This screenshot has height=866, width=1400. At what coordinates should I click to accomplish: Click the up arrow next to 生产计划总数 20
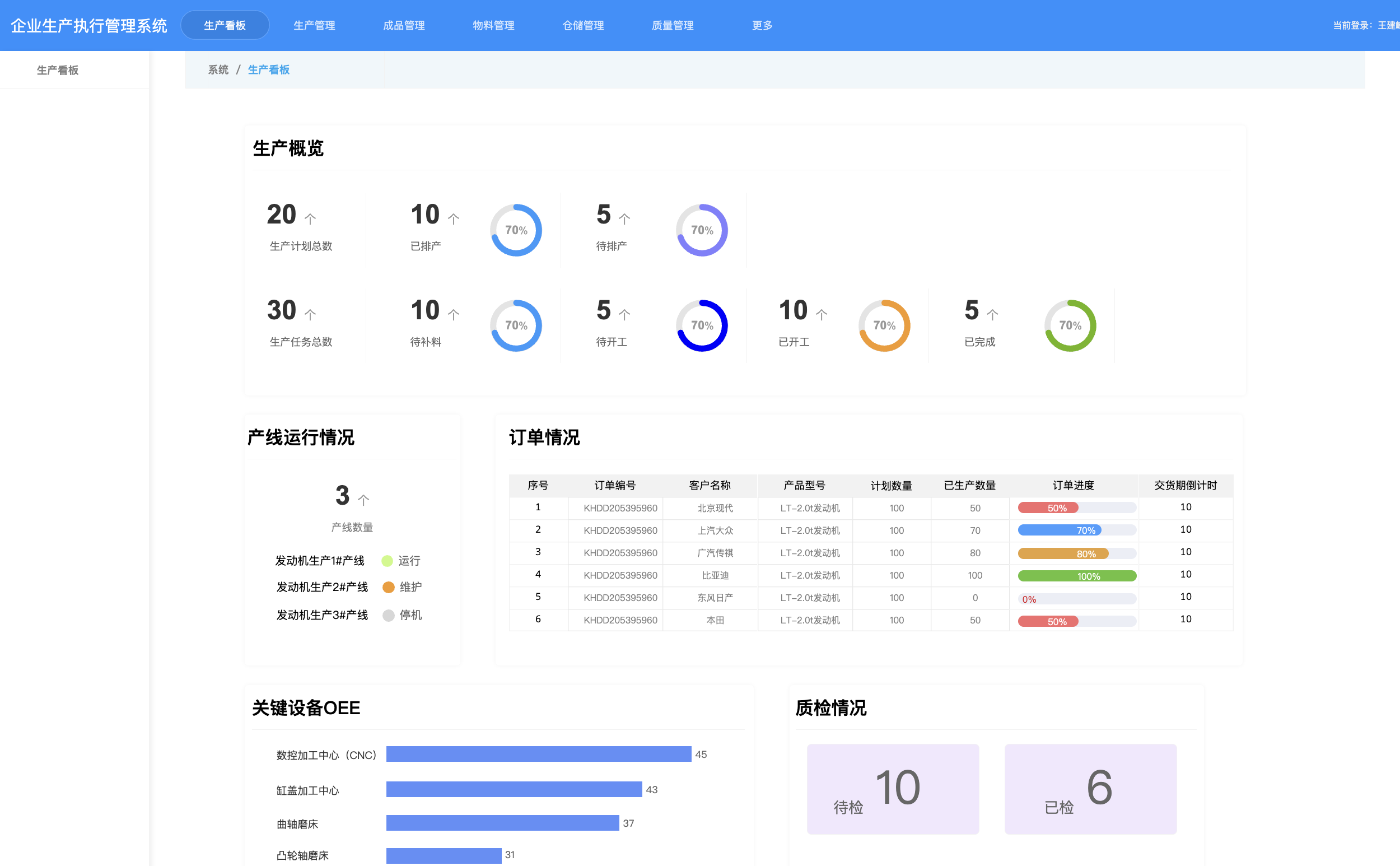point(310,218)
